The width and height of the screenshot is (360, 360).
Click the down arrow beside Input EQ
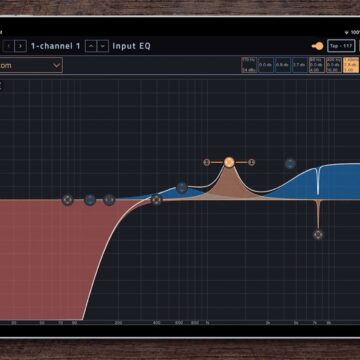(103, 46)
